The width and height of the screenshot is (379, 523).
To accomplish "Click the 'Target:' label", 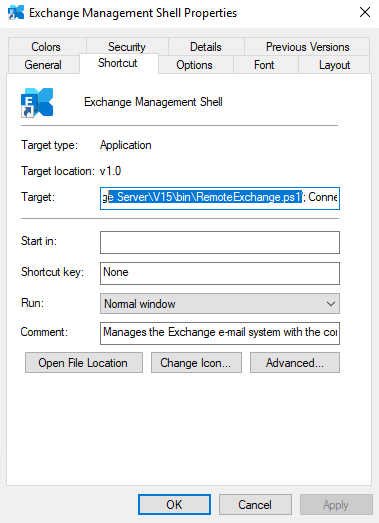I will 38,197.
